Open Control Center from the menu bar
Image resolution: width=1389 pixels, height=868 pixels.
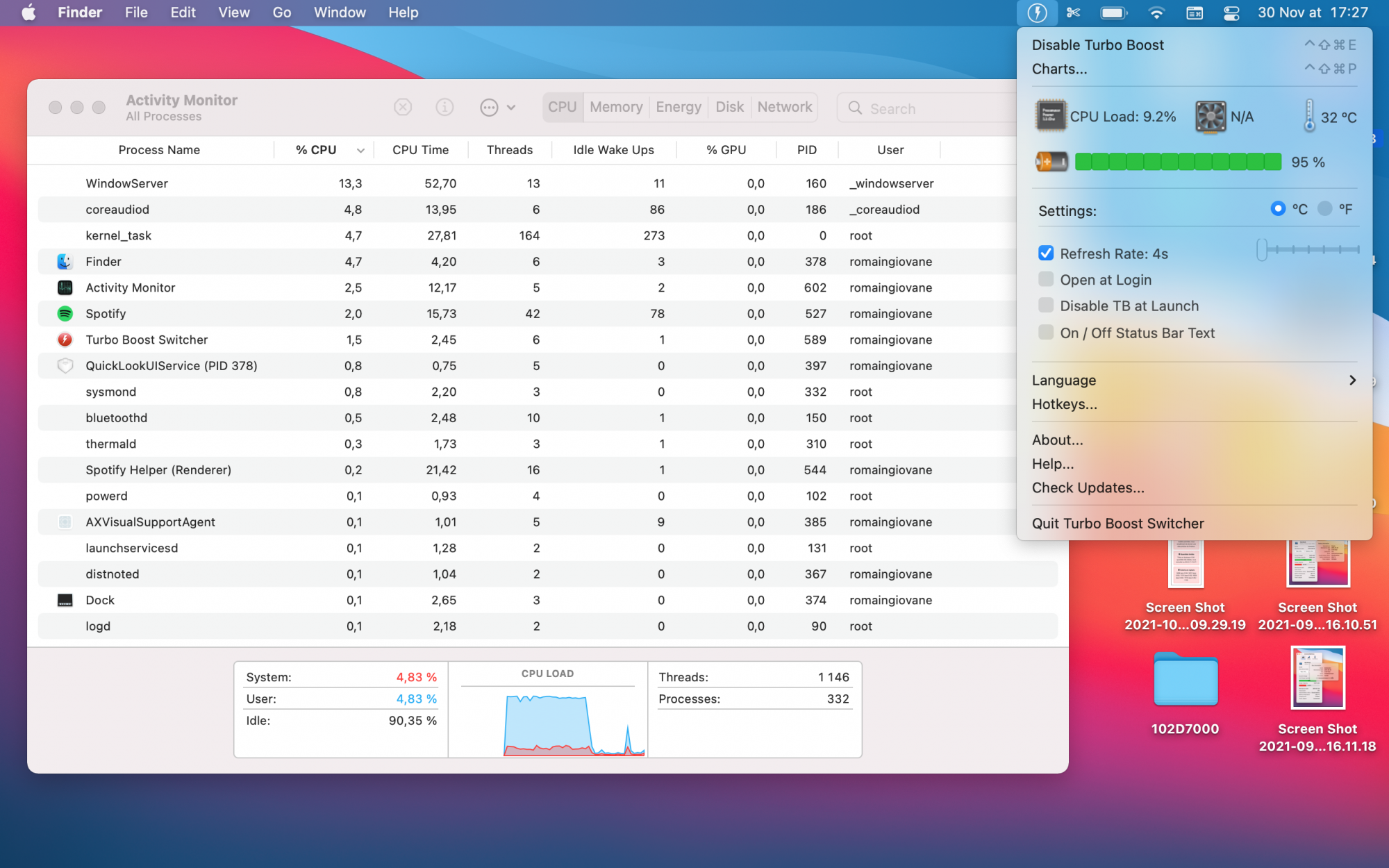1231,12
